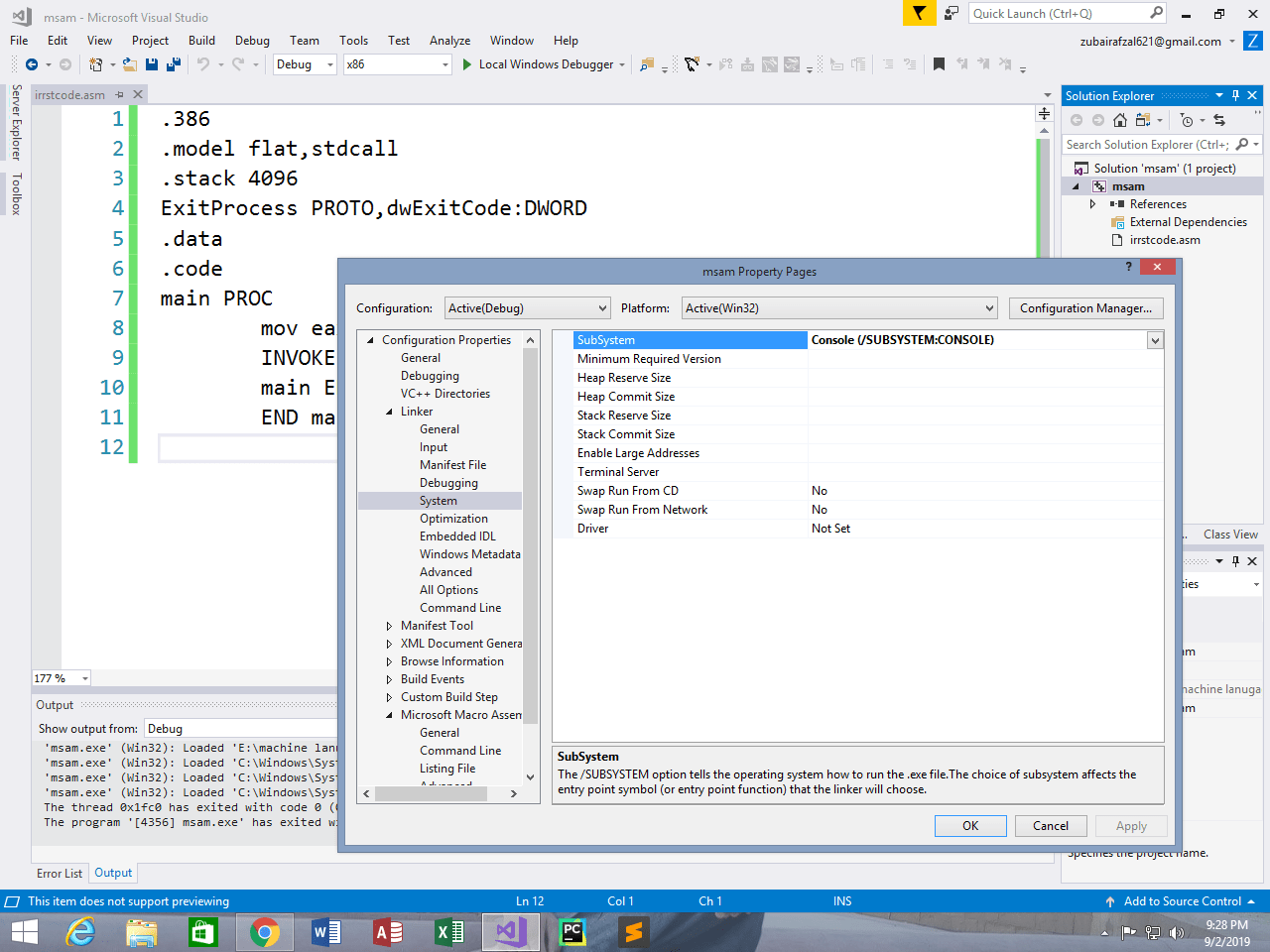The height and width of the screenshot is (952, 1270).
Task: Collapse the Linker tree node
Action: click(x=389, y=412)
